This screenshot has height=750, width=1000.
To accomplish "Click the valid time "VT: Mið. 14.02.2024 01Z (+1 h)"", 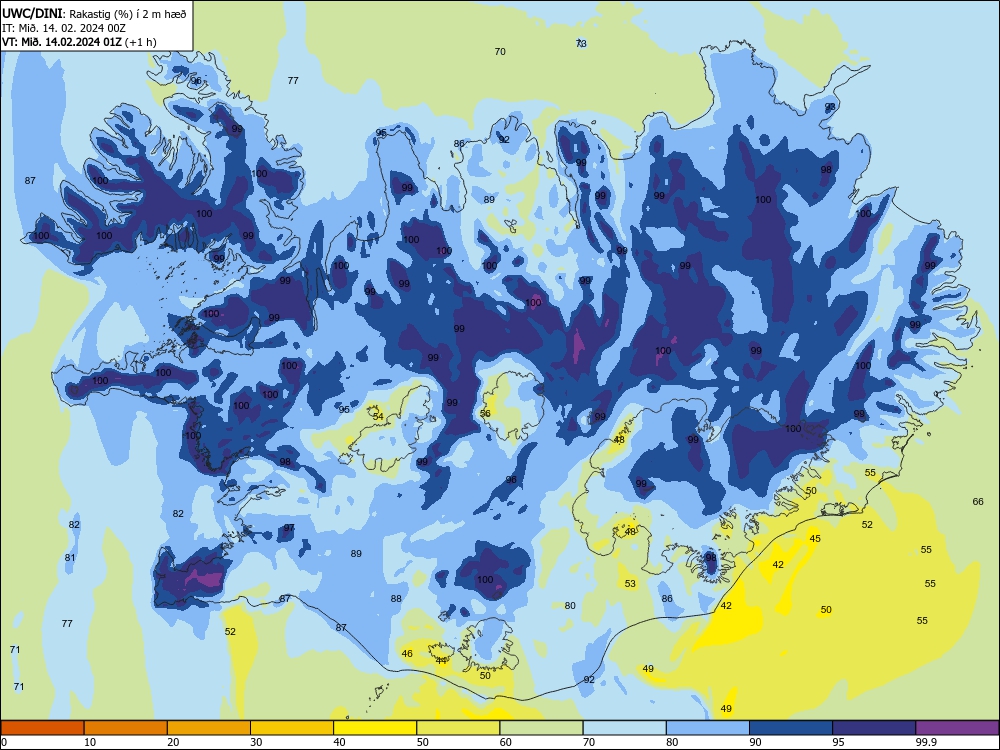I will click(x=79, y=42).
